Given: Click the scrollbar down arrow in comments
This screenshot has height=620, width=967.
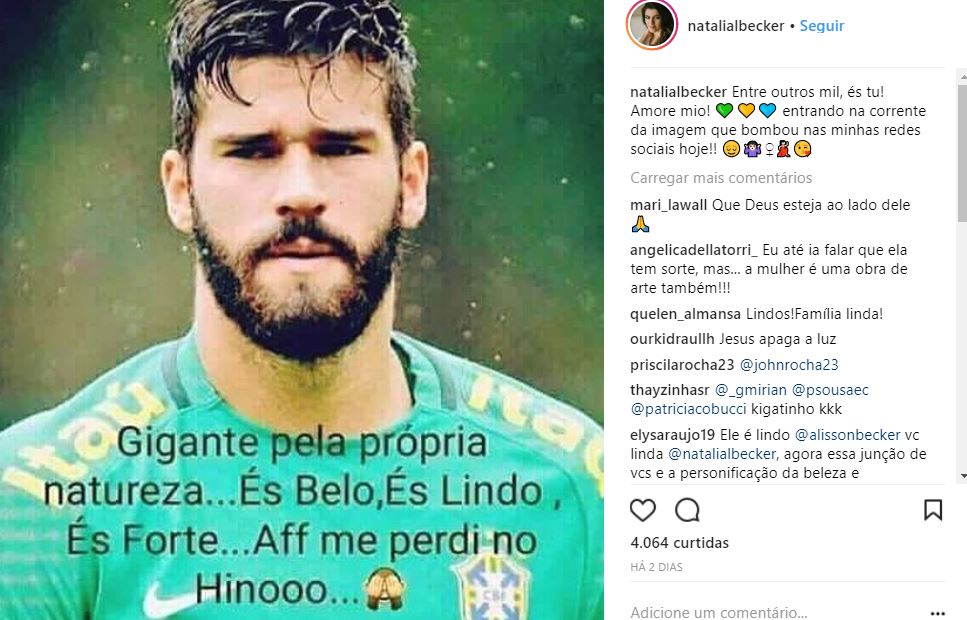Looking at the screenshot, I should pyautogui.click(x=963, y=476).
